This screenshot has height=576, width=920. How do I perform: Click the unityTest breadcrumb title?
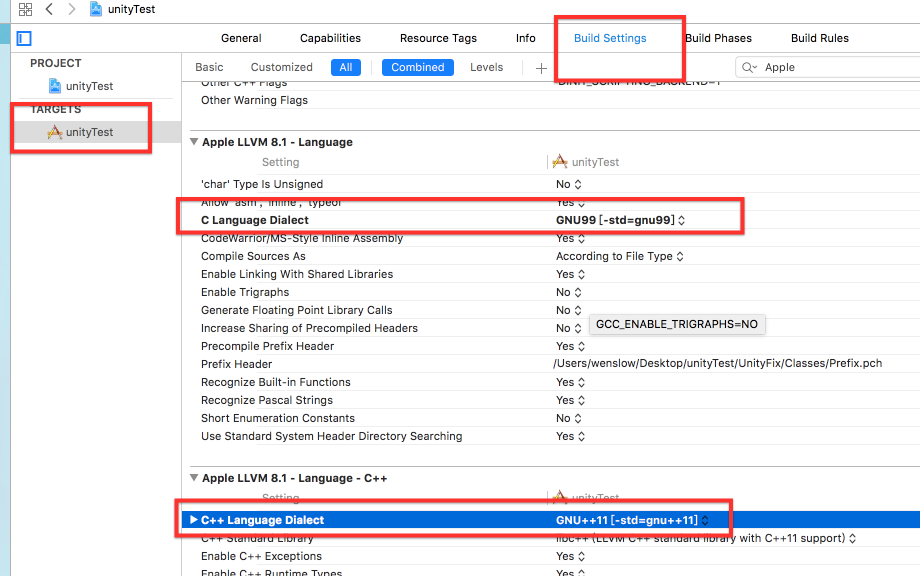click(x=131, y=9)
